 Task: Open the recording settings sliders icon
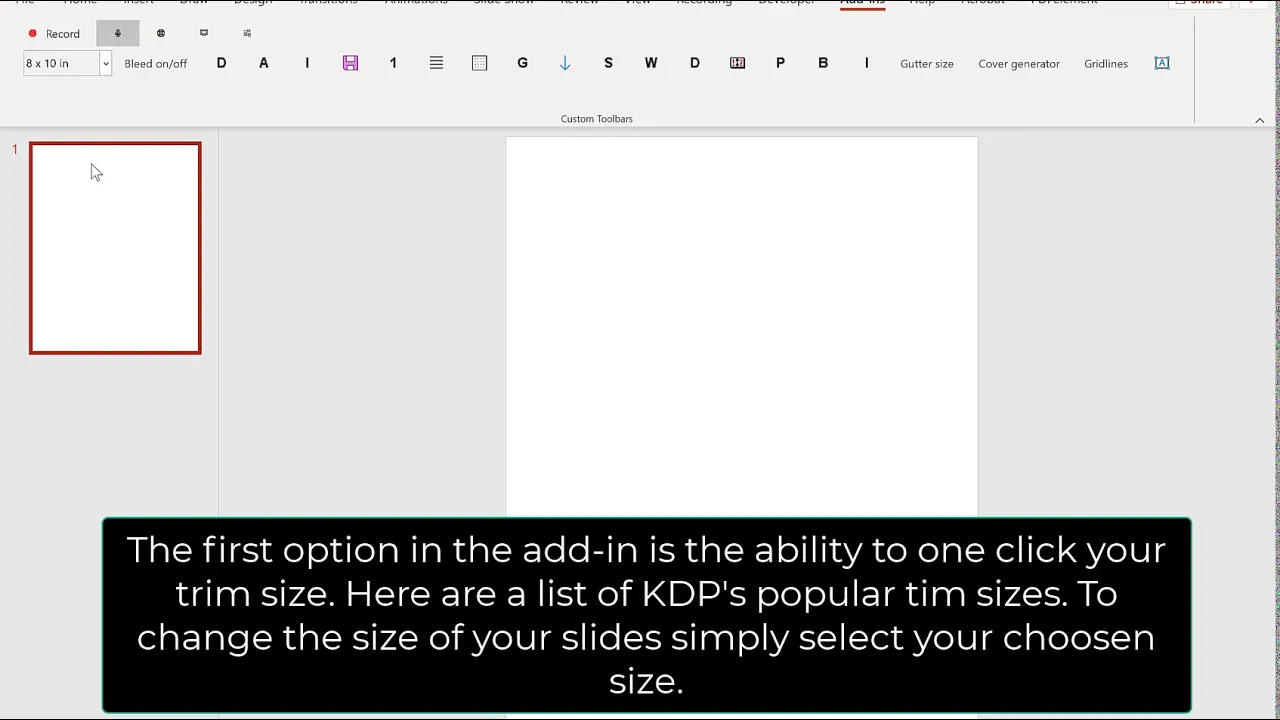point(247,33)
